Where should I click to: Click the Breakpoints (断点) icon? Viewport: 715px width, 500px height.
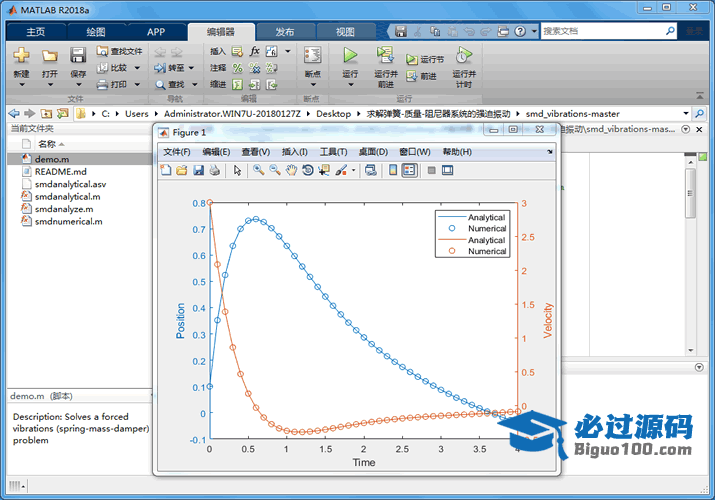(x=312, y=56)
